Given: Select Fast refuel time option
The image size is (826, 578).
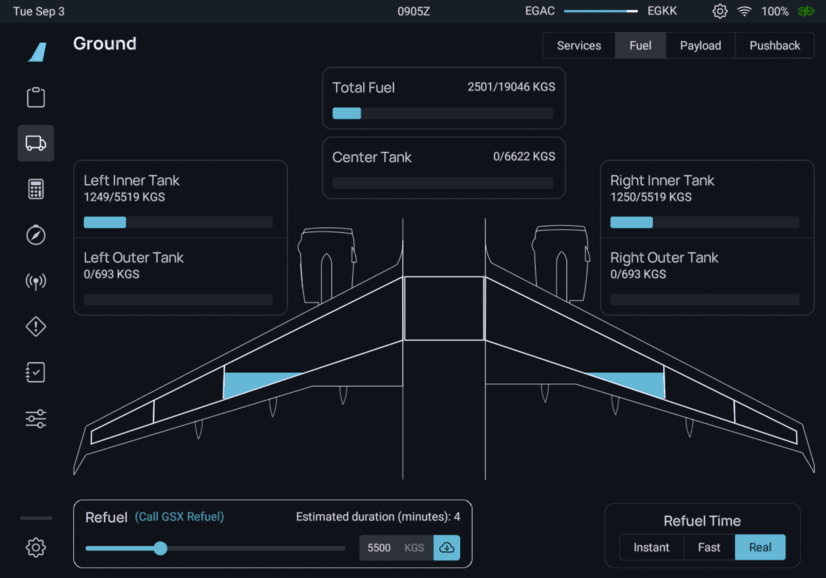Looking at the screenshot, I should click(709, 547).
